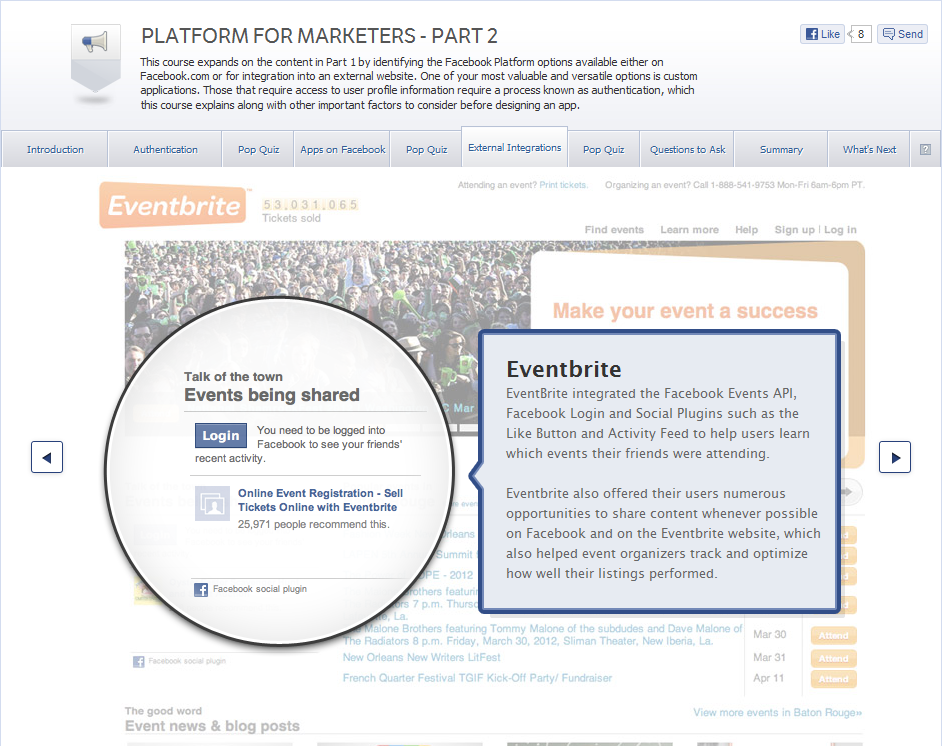Go to previous slide with left arrow
942x746 pixels.
click(47, 457)
